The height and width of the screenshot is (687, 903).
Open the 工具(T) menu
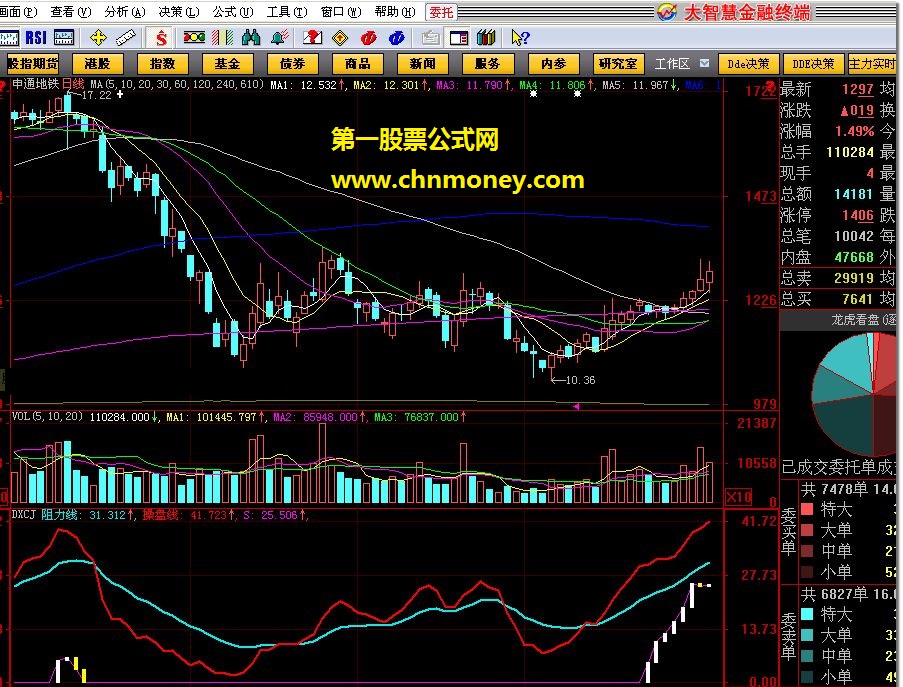click(x=287, y=12)
